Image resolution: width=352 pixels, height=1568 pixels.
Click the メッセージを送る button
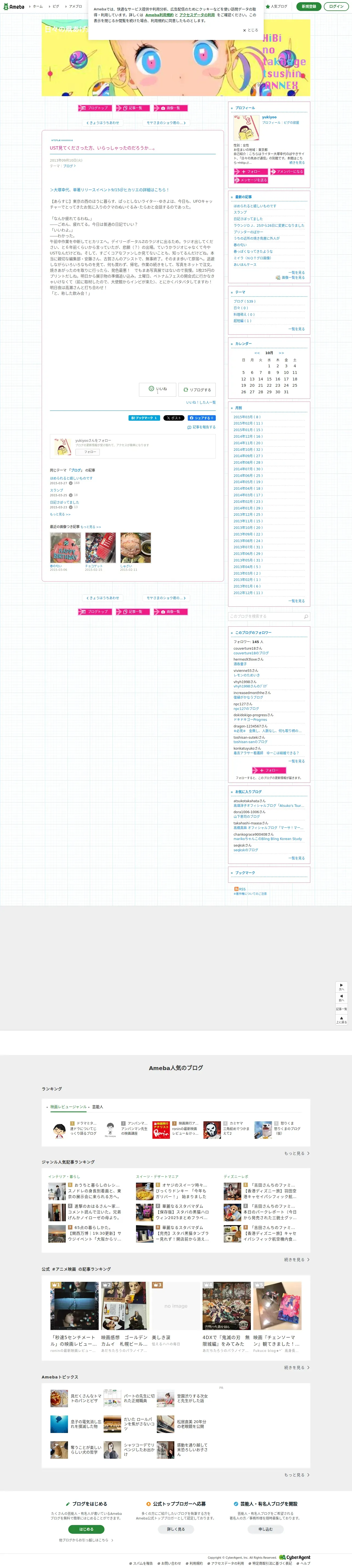tap(250, 180)
